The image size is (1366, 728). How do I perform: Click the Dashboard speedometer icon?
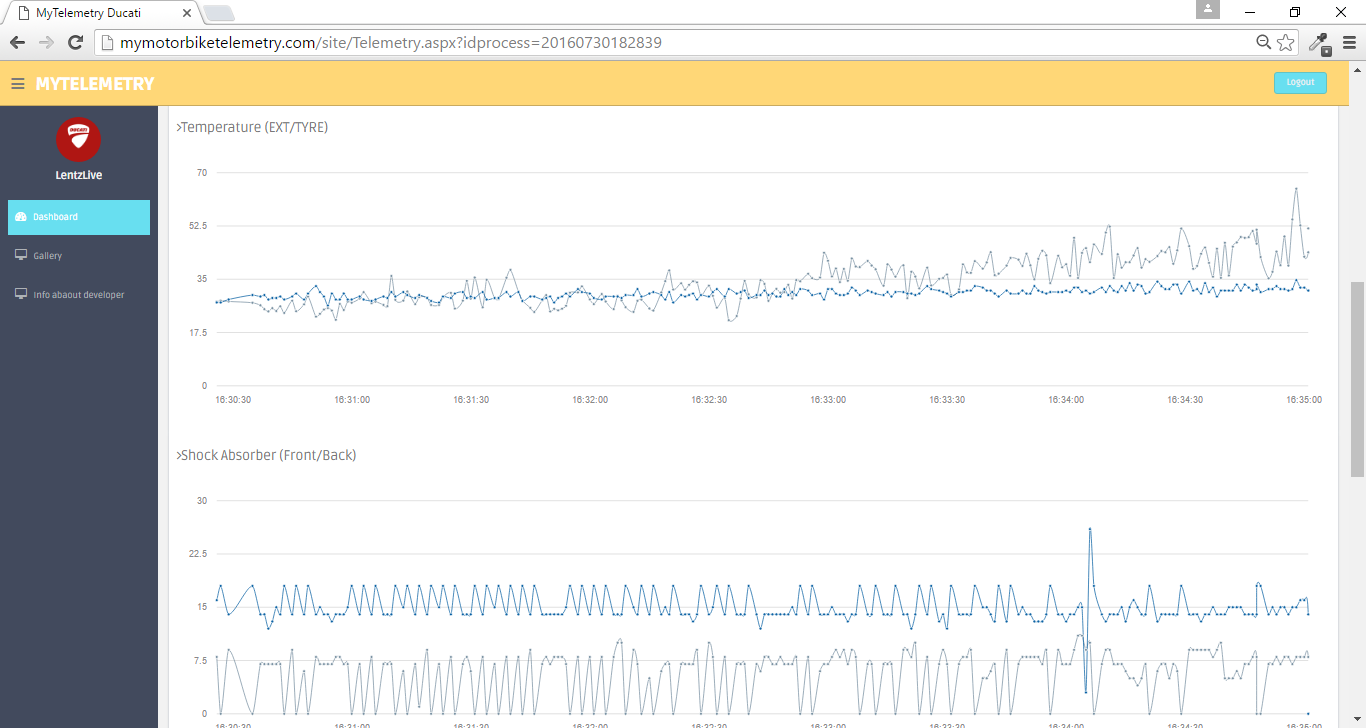(x=21, y=217)
